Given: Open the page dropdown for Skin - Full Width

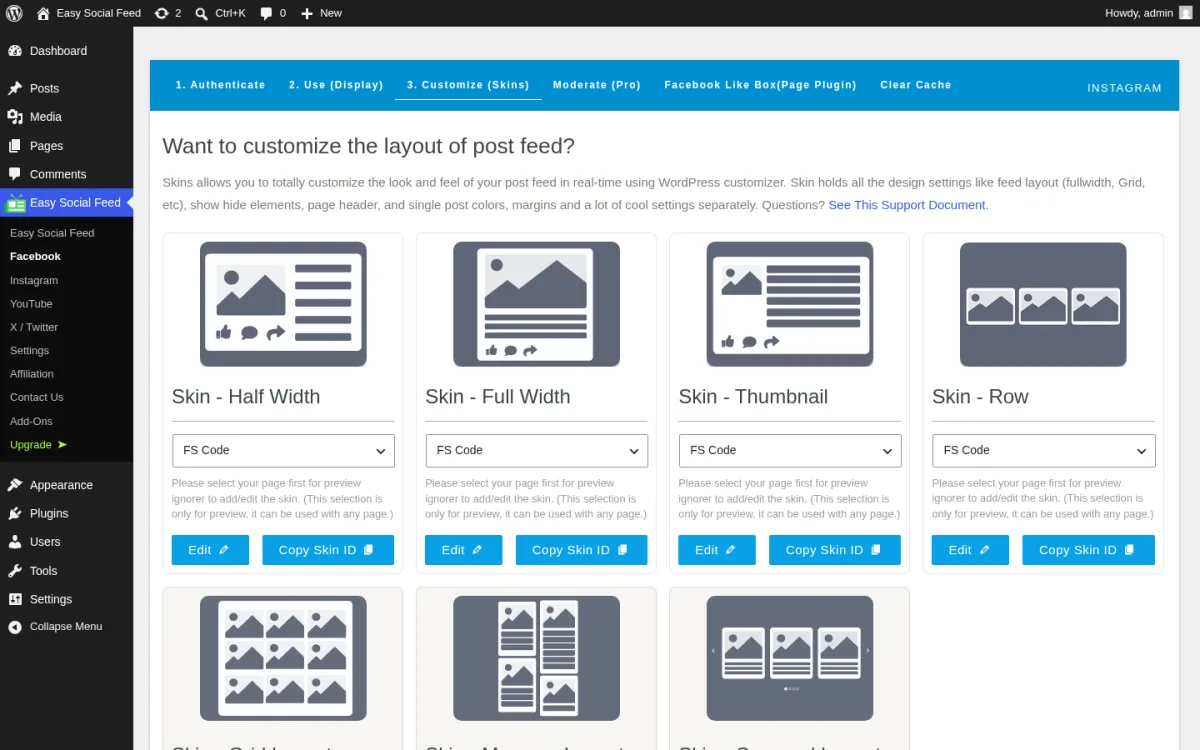Looking at the screenshot, I should 536,450.
